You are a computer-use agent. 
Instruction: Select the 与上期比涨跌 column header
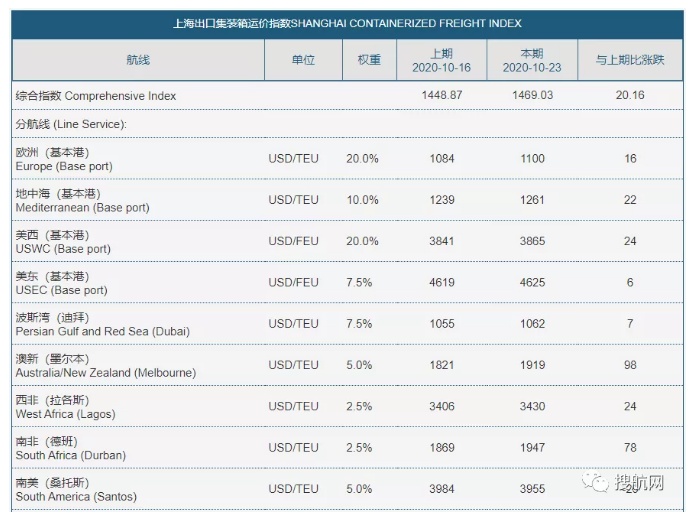coord(630,60)
